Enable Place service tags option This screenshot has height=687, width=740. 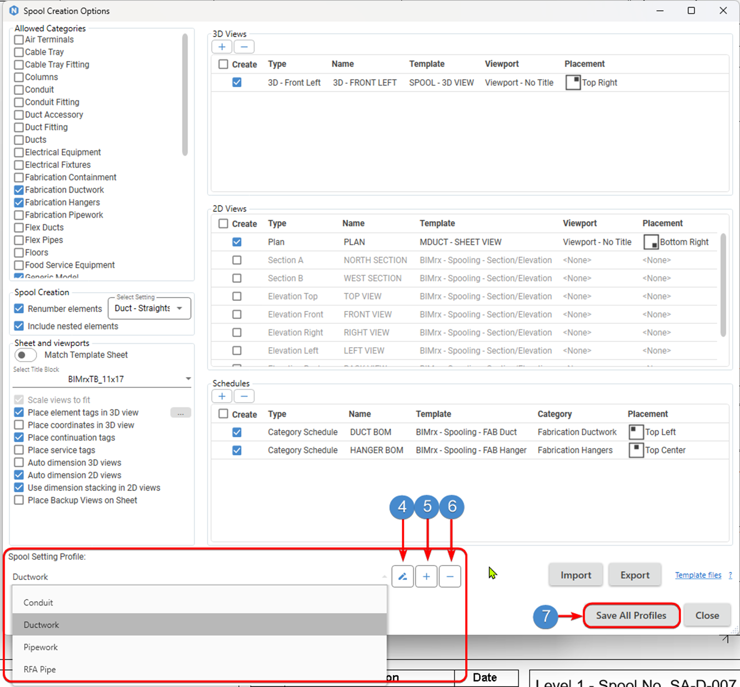tap(19, 450)
